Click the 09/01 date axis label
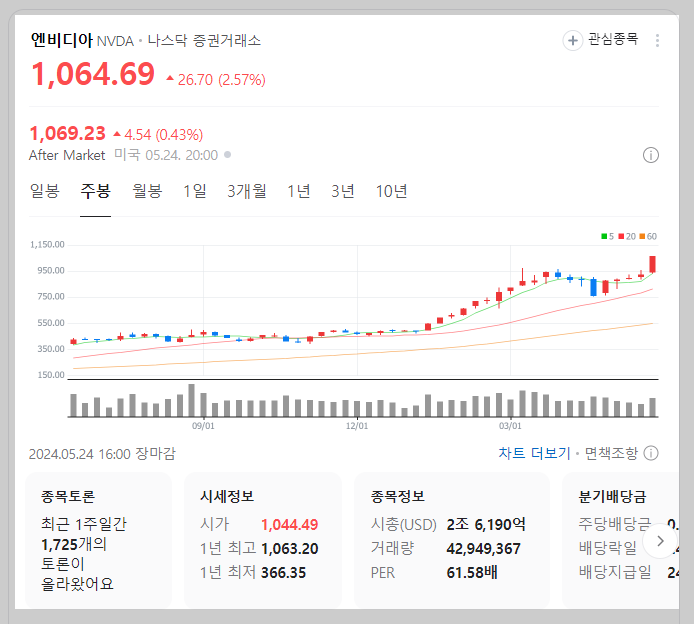 [203, 426]
